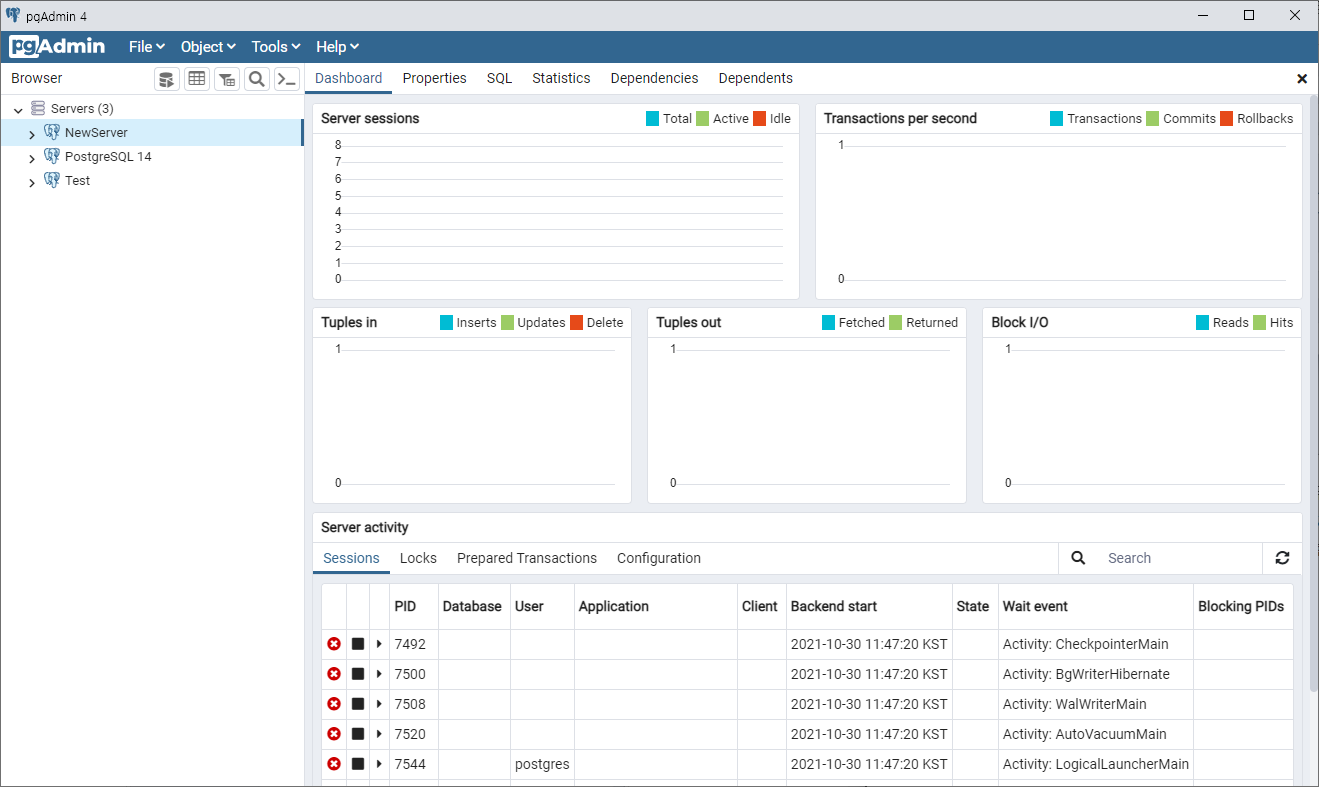Screen dimensions: 1319x787
Task: Click the Filtered Rows toolbar icon
Action: [x=227, y=79]
